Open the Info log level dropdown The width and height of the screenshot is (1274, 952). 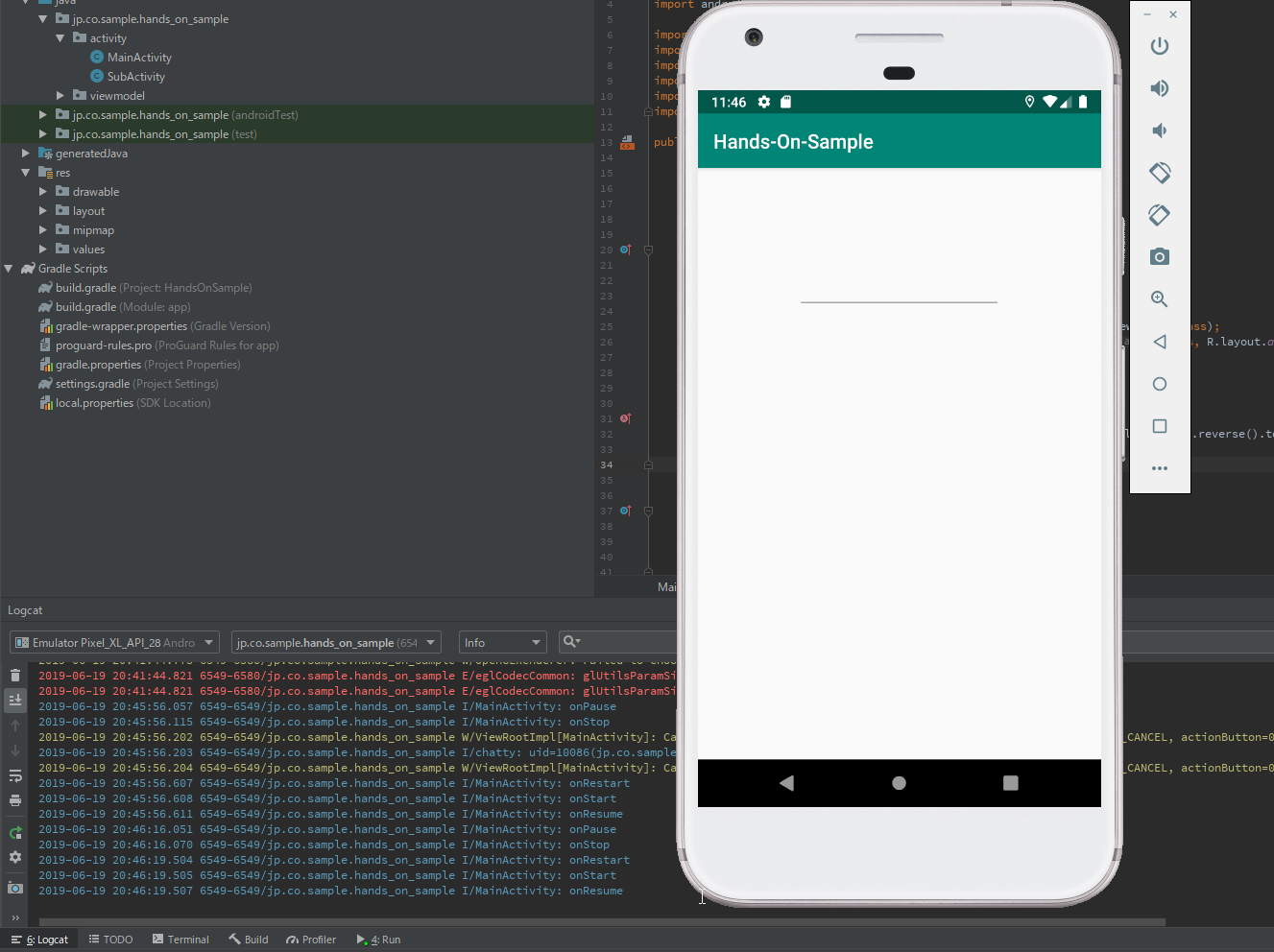tap(503, 642)
